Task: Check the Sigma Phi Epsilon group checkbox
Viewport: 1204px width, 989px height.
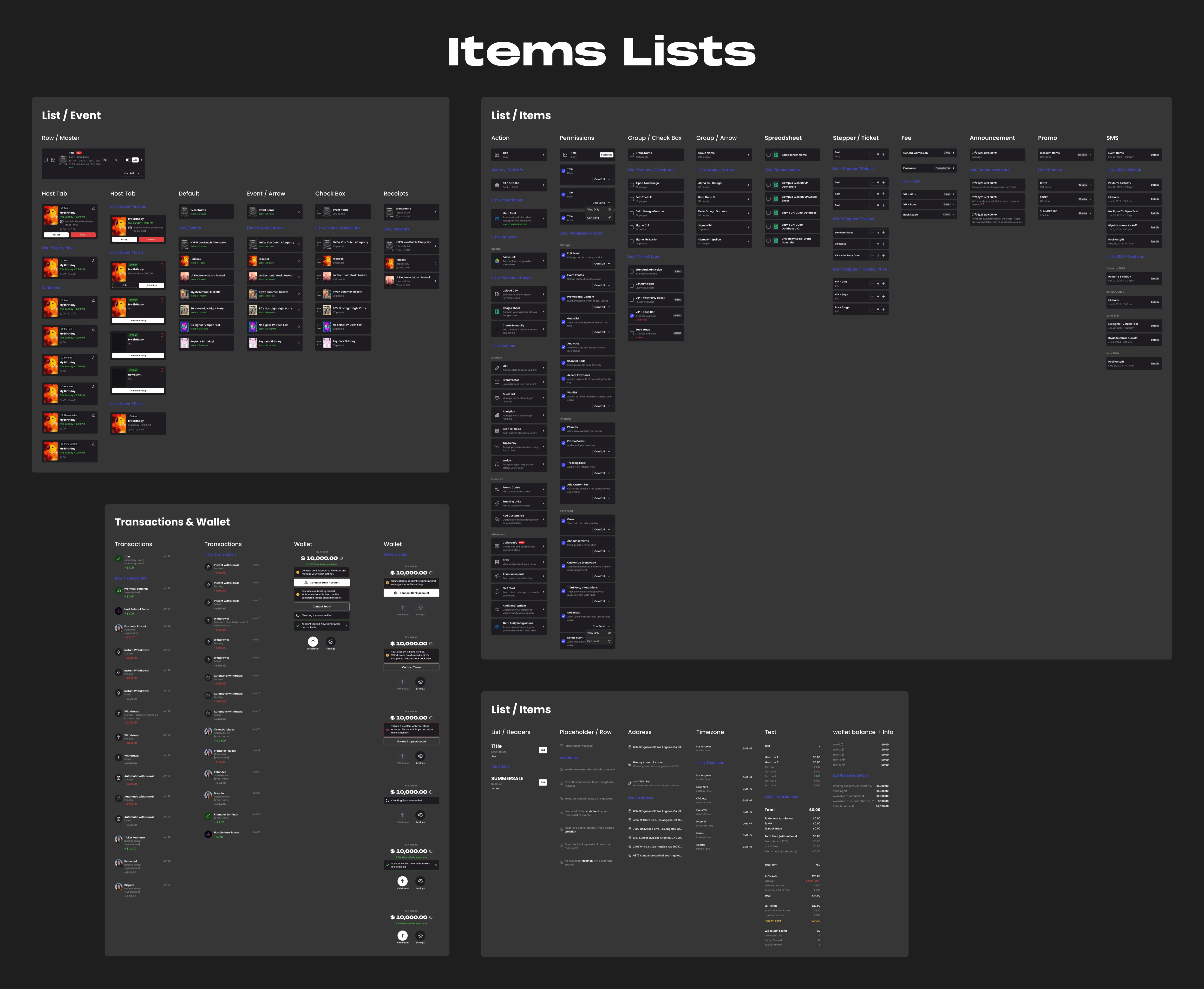Action: pos(631,241)
